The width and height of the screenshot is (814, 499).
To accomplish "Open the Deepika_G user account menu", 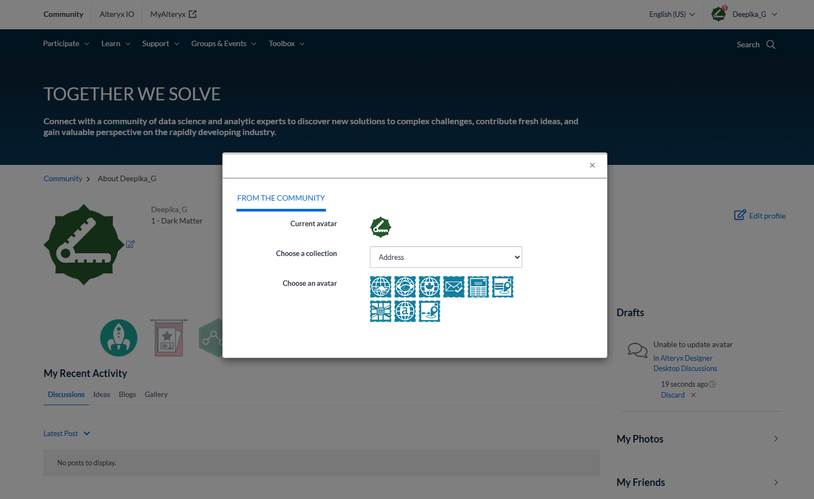I will (x=755, y=15).
